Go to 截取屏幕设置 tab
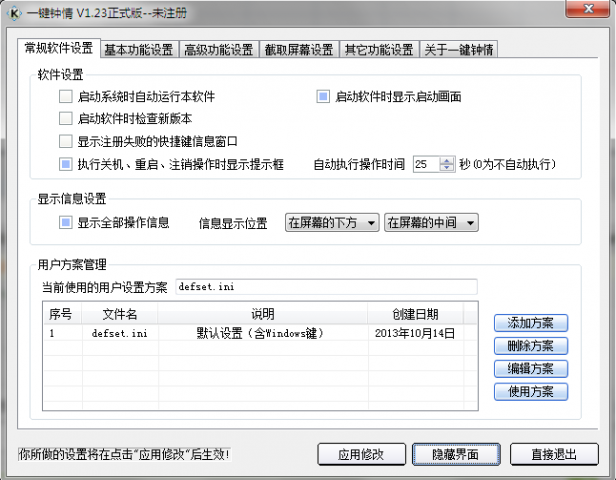Screen dimensions: 616x480 (297, 50)
